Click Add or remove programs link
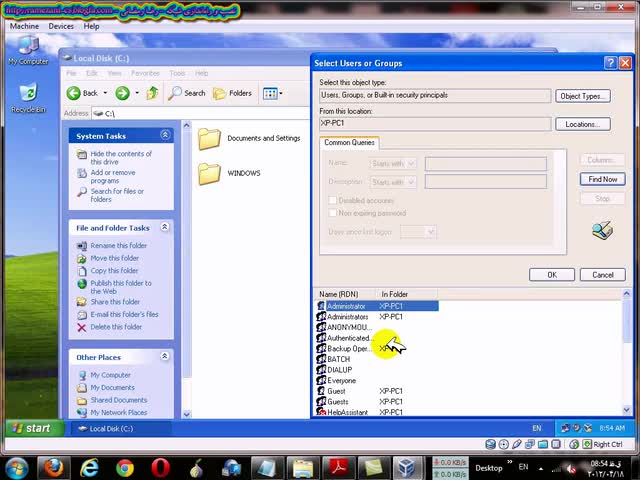 [x=113, y=176]
